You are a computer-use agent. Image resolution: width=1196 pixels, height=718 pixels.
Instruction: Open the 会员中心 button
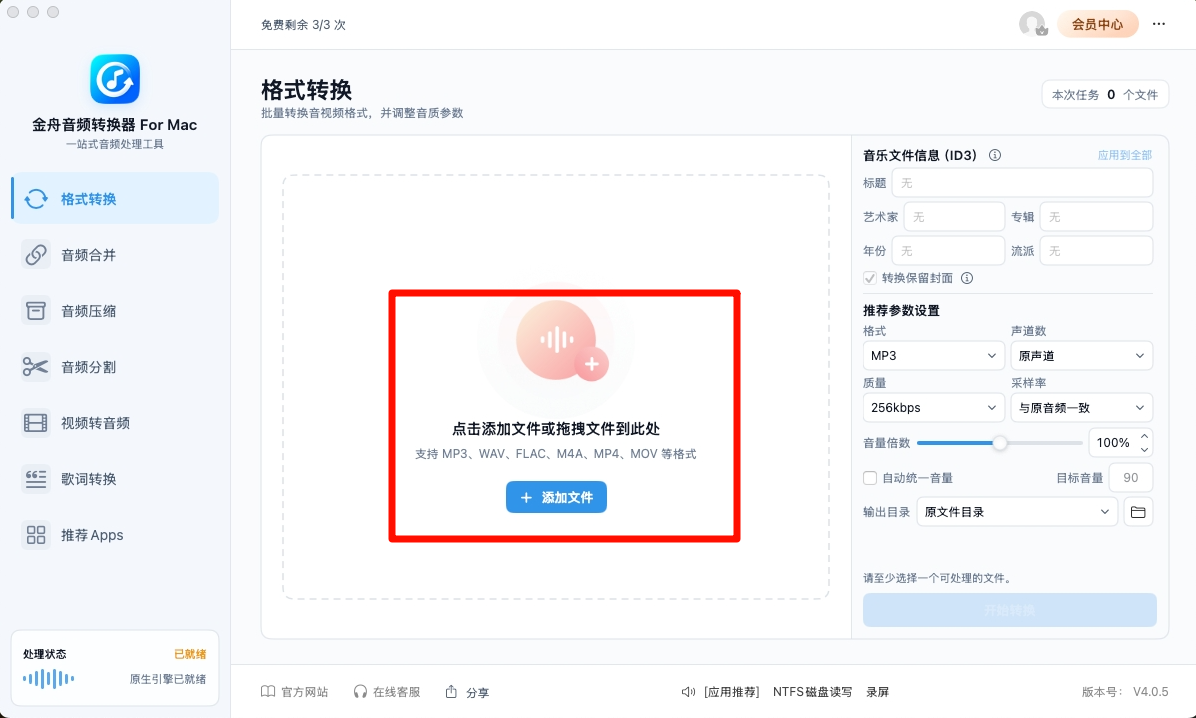tap(1098, 24)
